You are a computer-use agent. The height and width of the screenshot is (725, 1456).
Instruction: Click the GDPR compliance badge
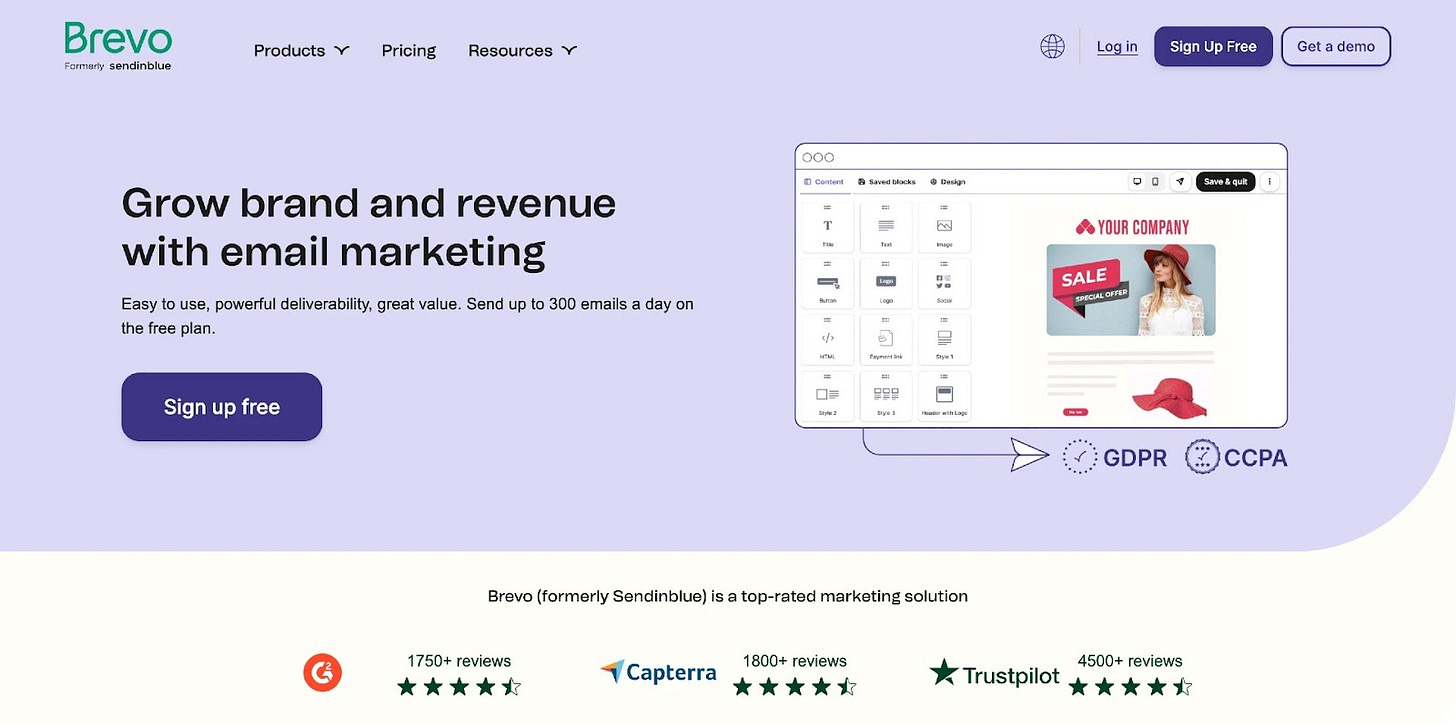[1114, 457]
